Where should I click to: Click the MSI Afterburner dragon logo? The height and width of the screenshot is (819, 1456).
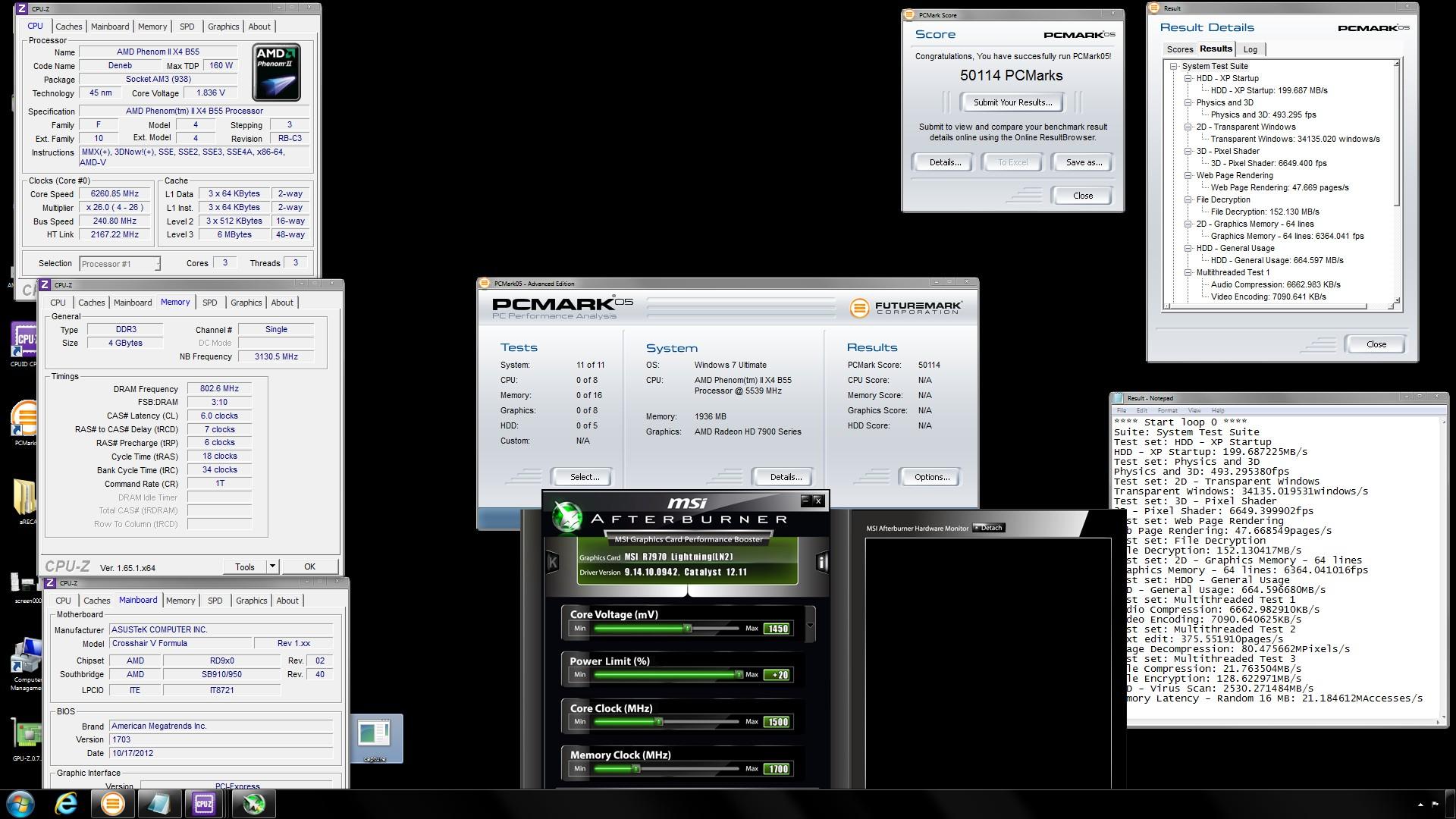tap(566, 516)
